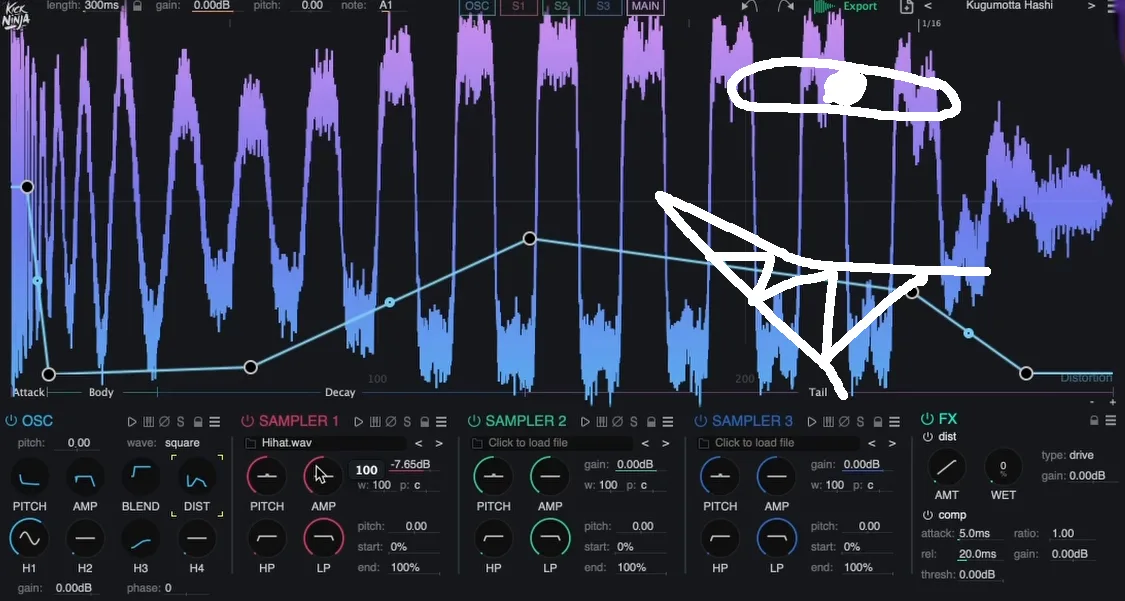Open the OSC hamburger menu
Image resolution: width=1125 pixels, height=601 pixels.
(215, 422)
